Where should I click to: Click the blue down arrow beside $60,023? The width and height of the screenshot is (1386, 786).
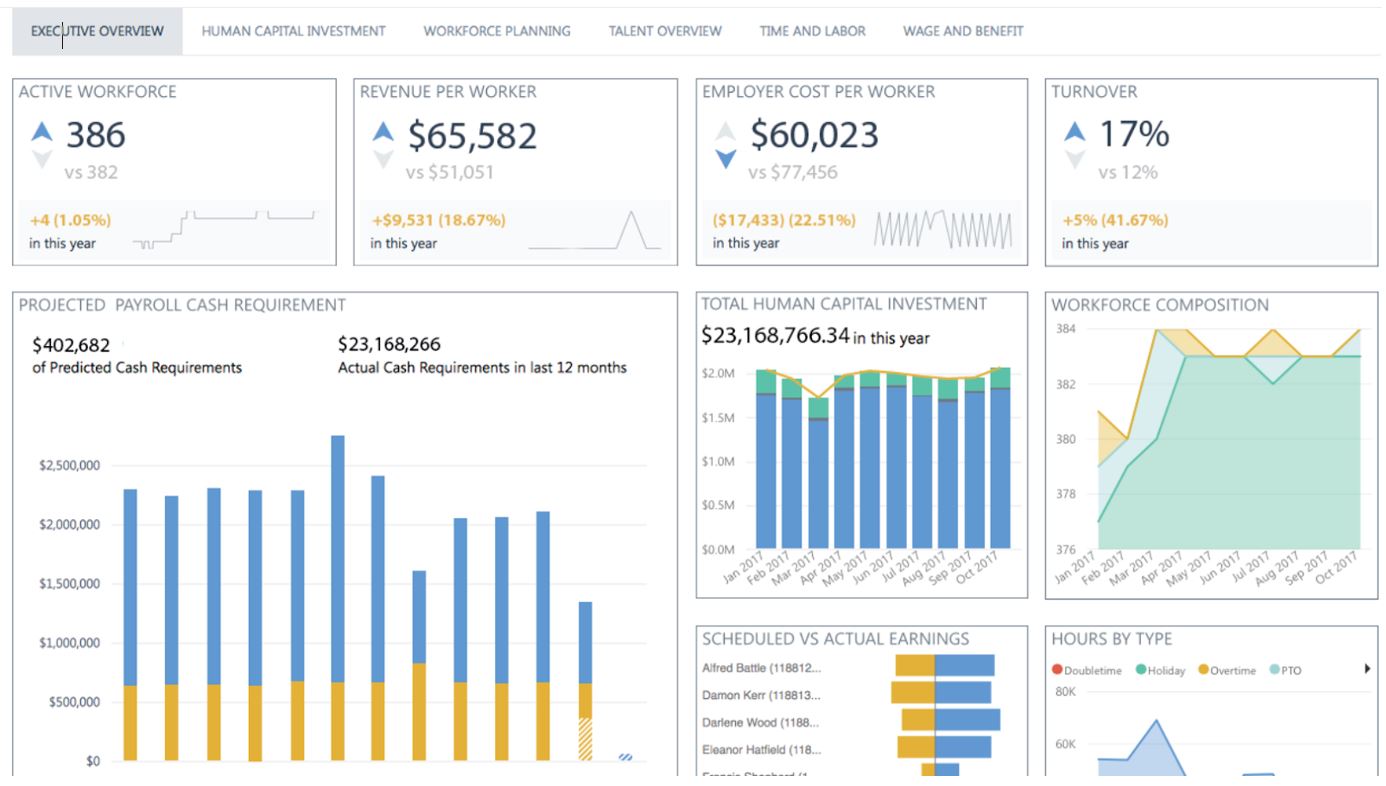(x=726, y=158)
